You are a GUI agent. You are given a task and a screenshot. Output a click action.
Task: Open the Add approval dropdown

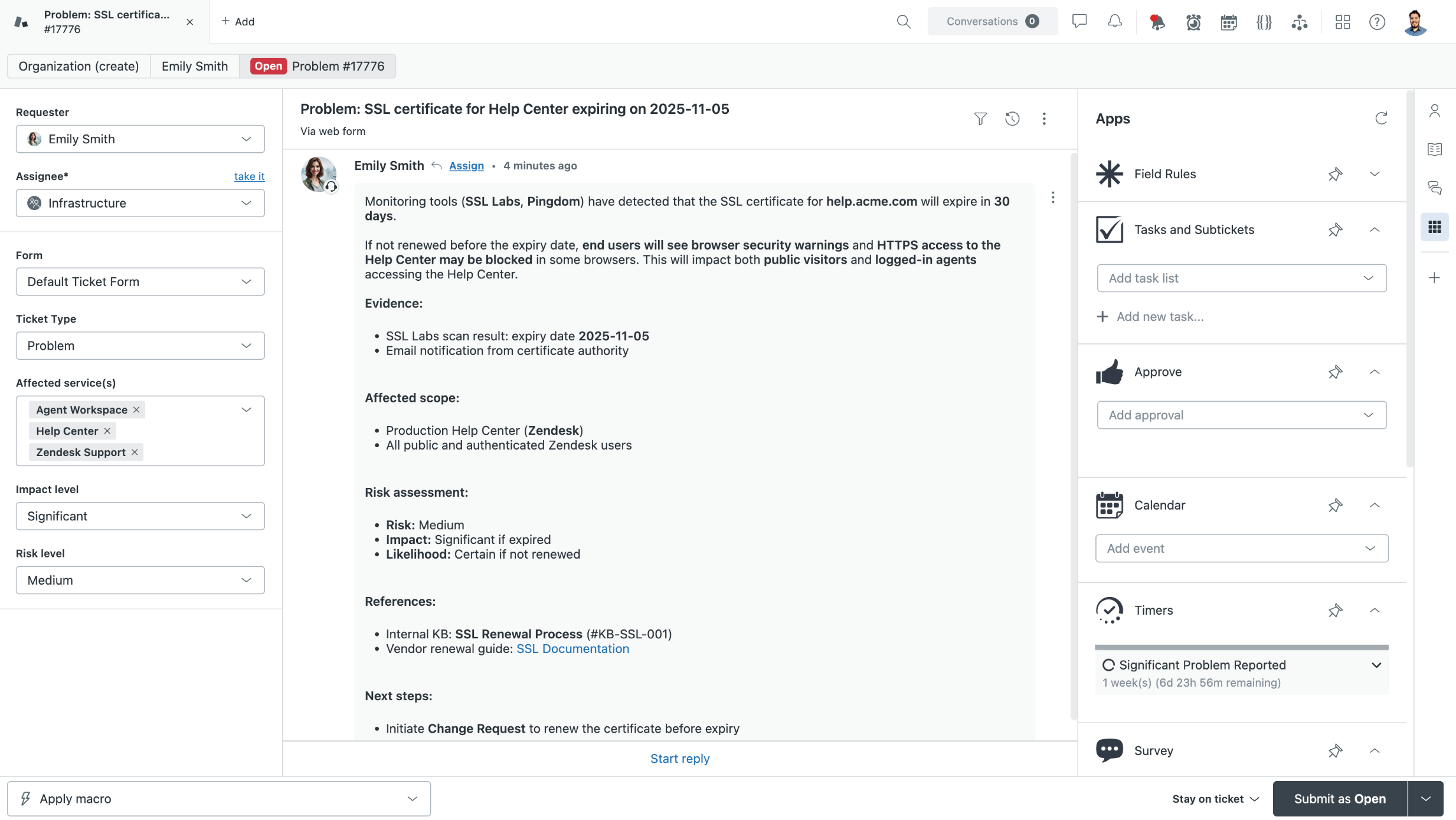point(1241,415)
